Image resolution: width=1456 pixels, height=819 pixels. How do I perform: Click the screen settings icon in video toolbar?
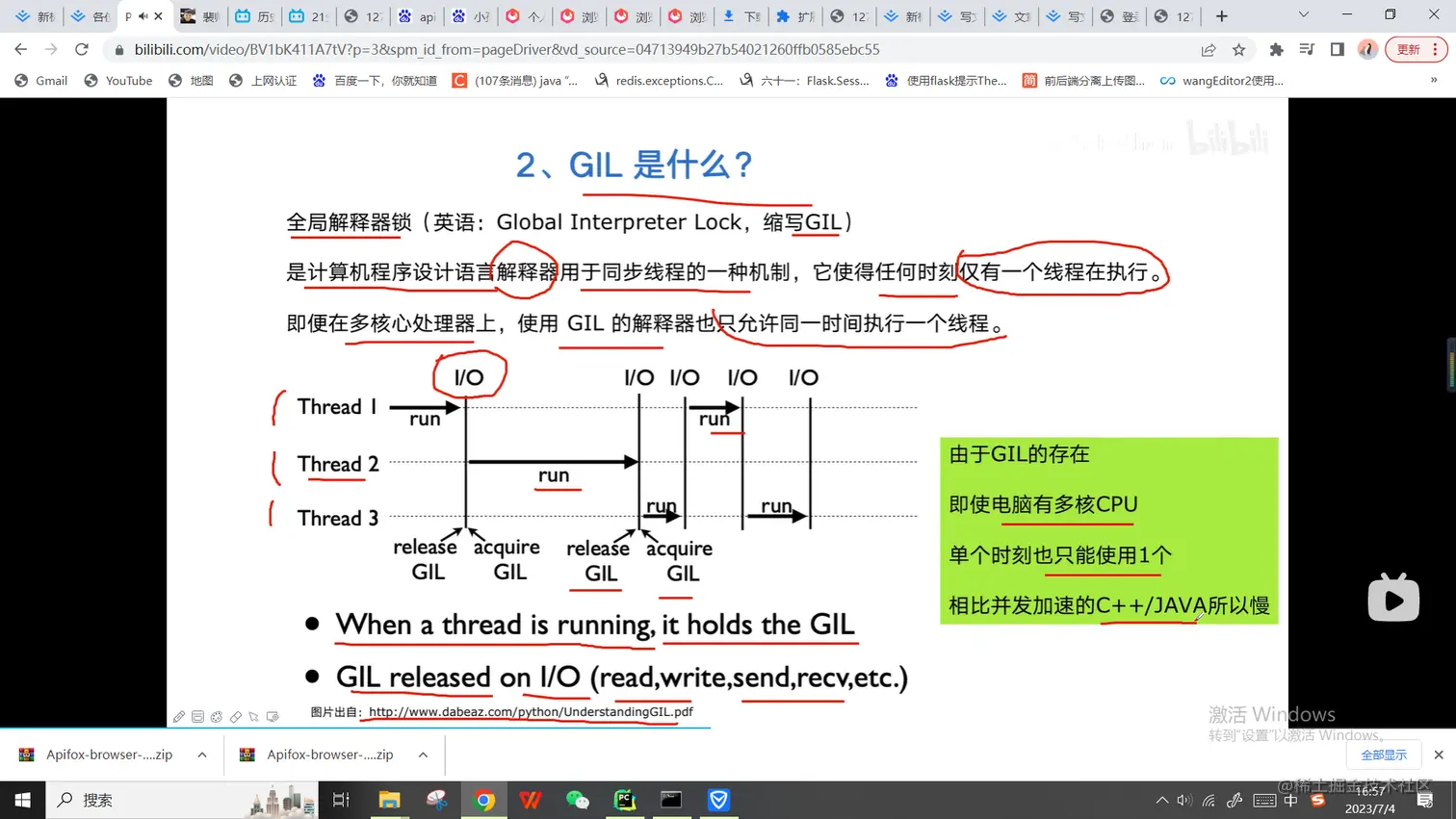point(273,717)
